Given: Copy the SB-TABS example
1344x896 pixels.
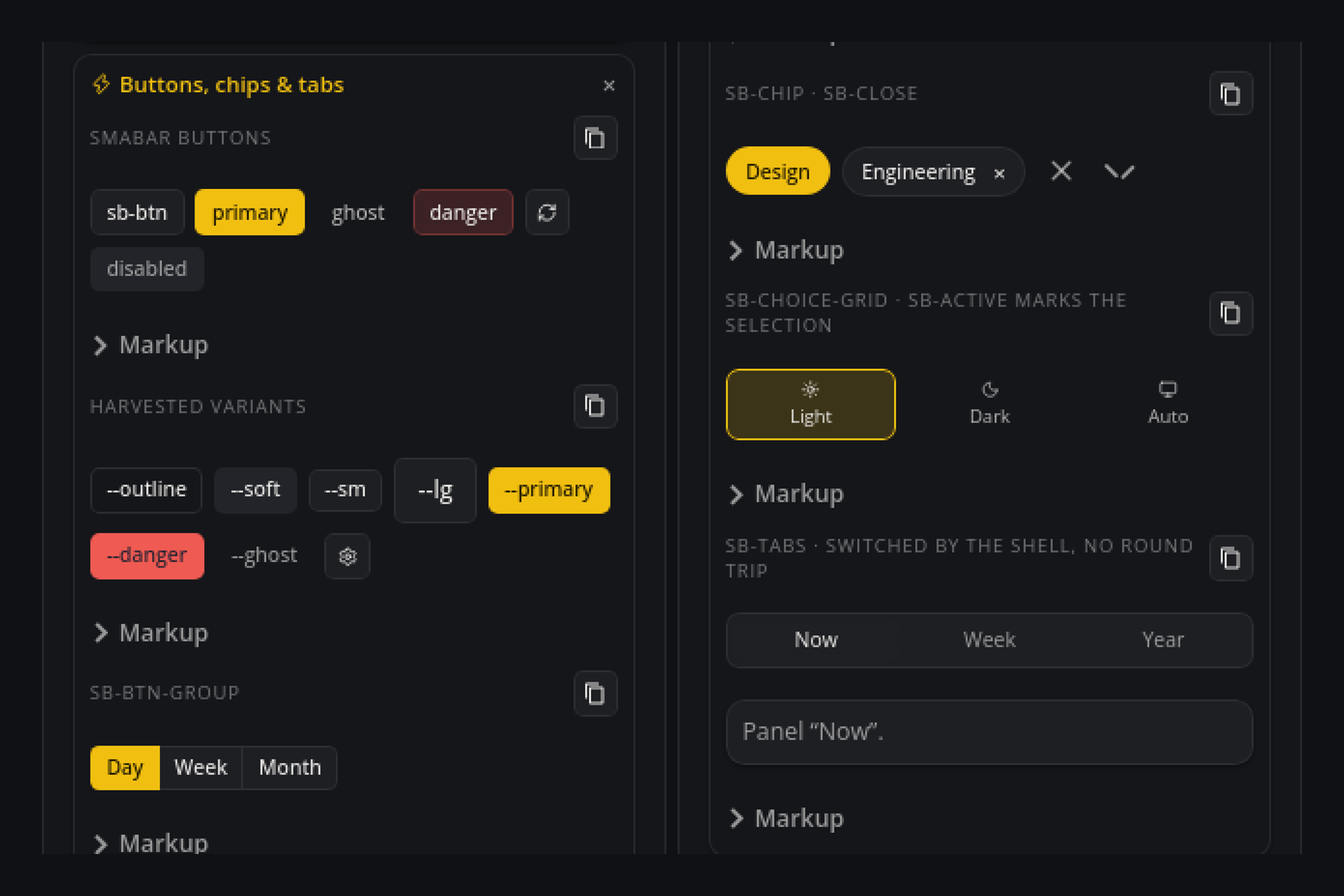Looking at the screenshot, I should 1231,559.
